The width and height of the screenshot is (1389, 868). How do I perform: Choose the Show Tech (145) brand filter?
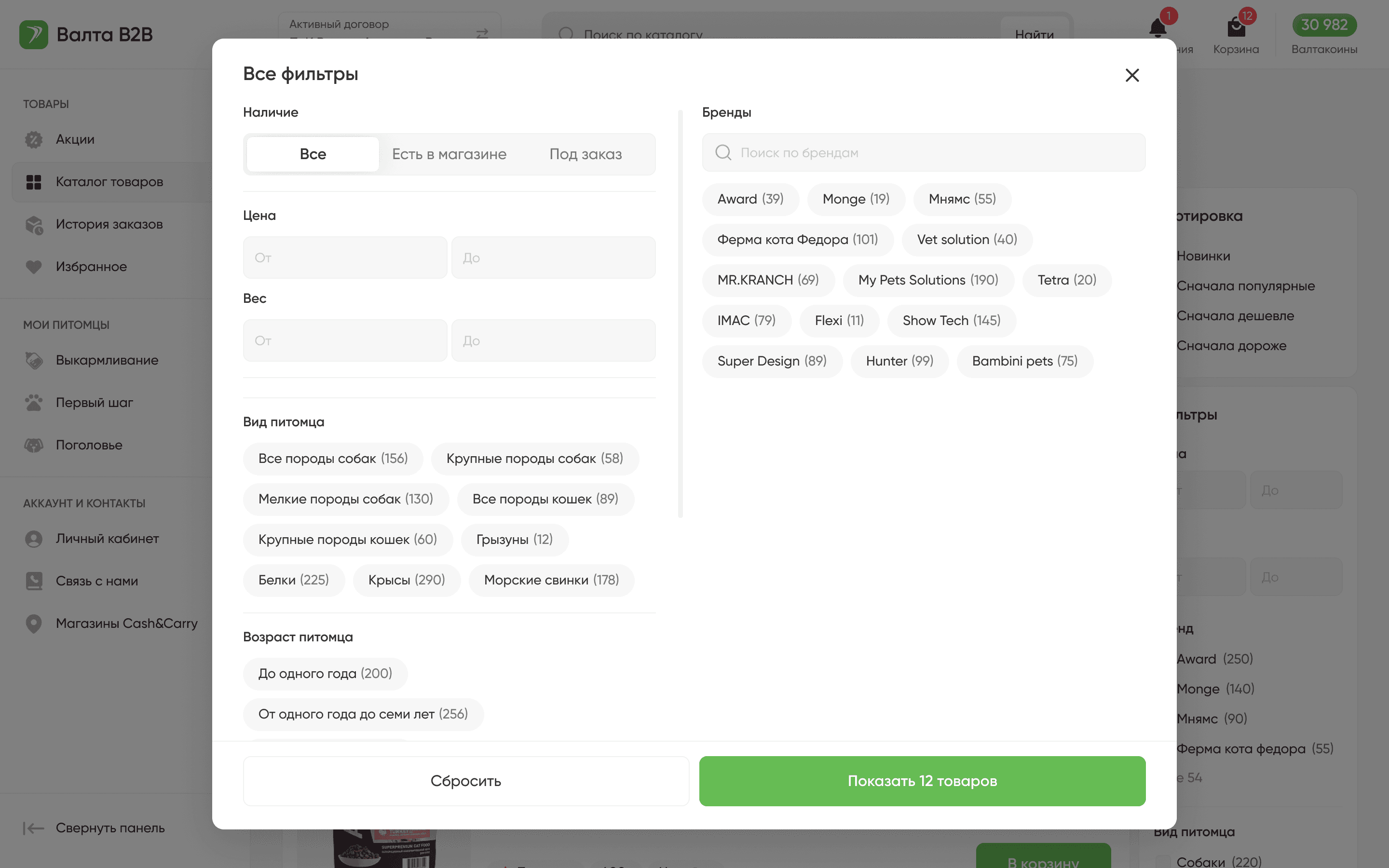(x=951, y=321)
